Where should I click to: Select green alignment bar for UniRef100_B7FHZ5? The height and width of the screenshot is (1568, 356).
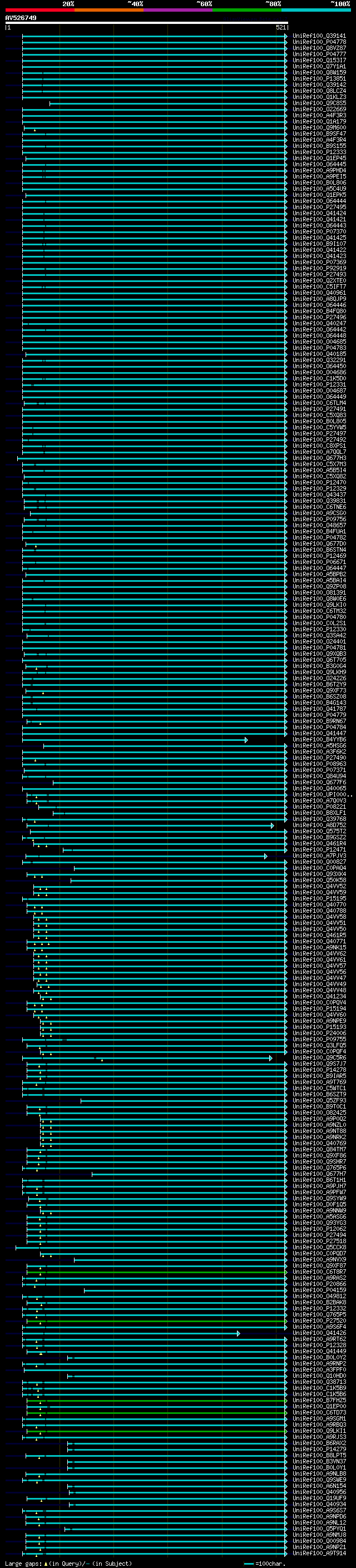click(157, 1401)
